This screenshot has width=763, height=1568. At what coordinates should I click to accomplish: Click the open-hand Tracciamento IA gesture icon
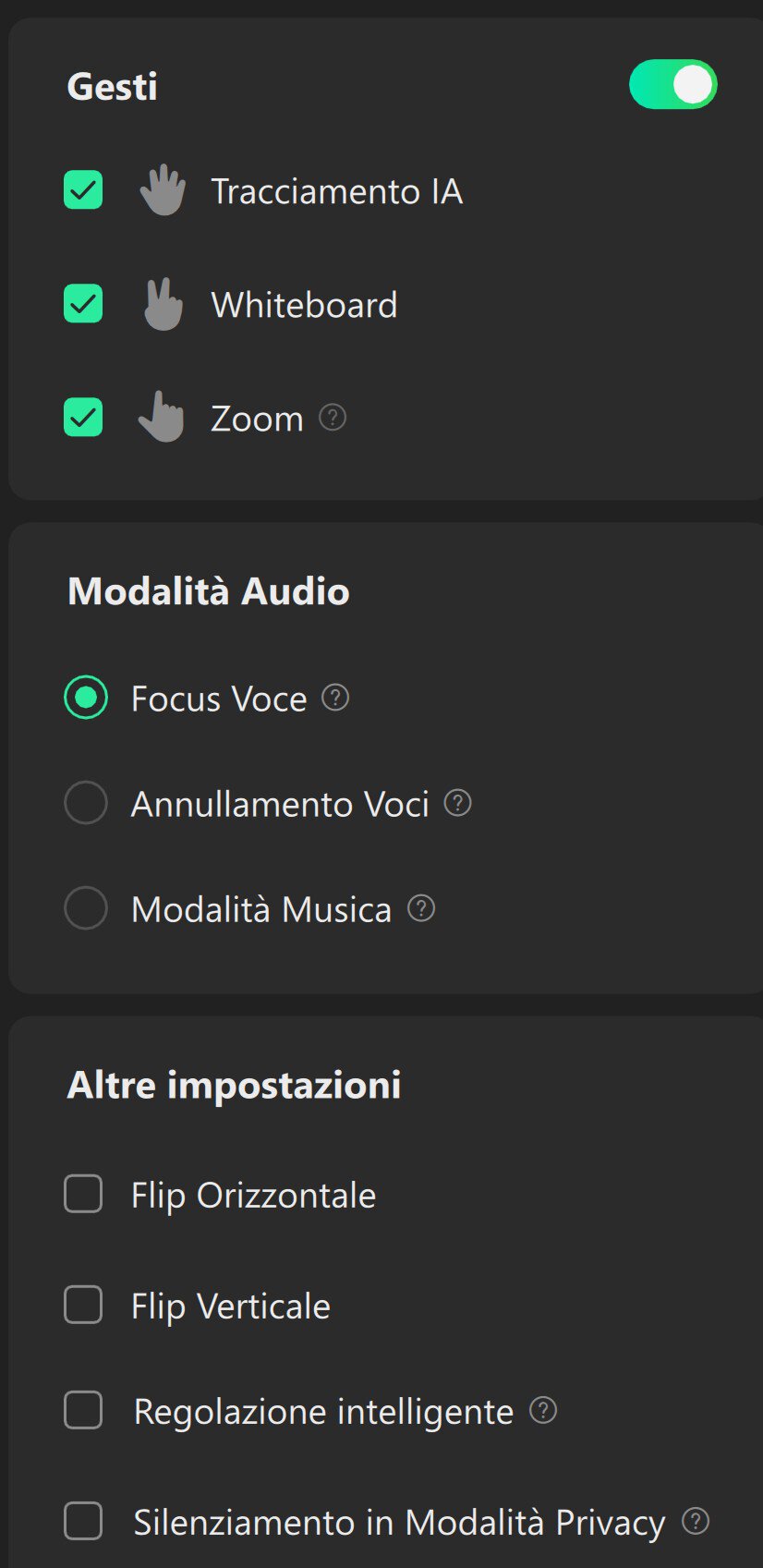coord(163,190)
